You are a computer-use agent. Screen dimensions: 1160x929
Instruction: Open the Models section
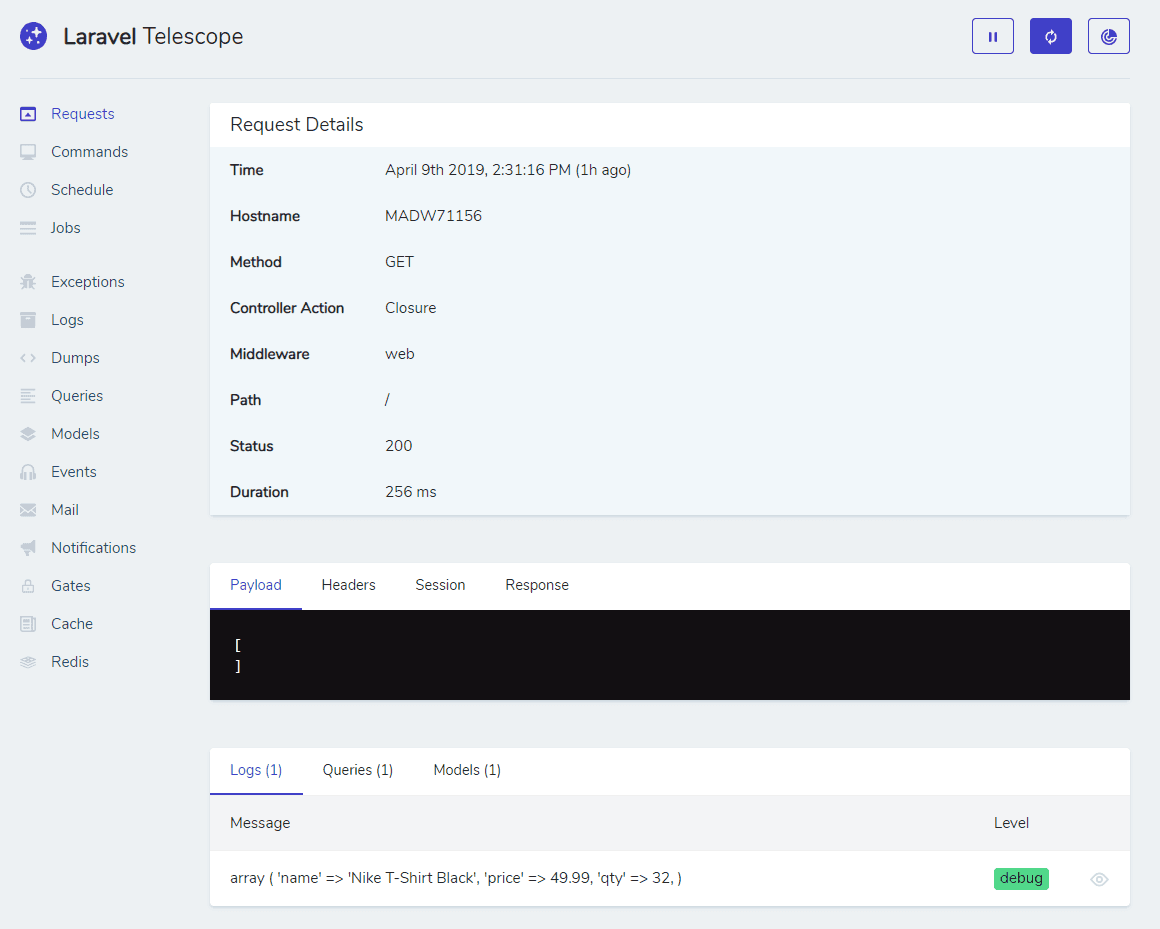click(x=75, y=433)
